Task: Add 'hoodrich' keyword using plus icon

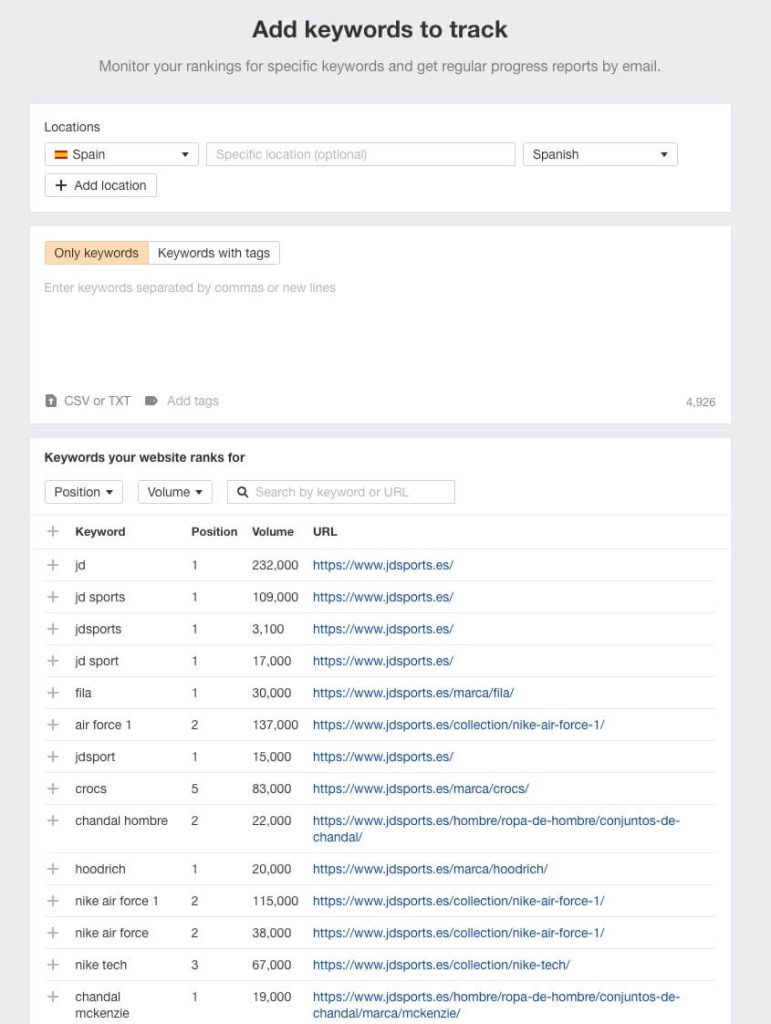Action: point(53,869)
